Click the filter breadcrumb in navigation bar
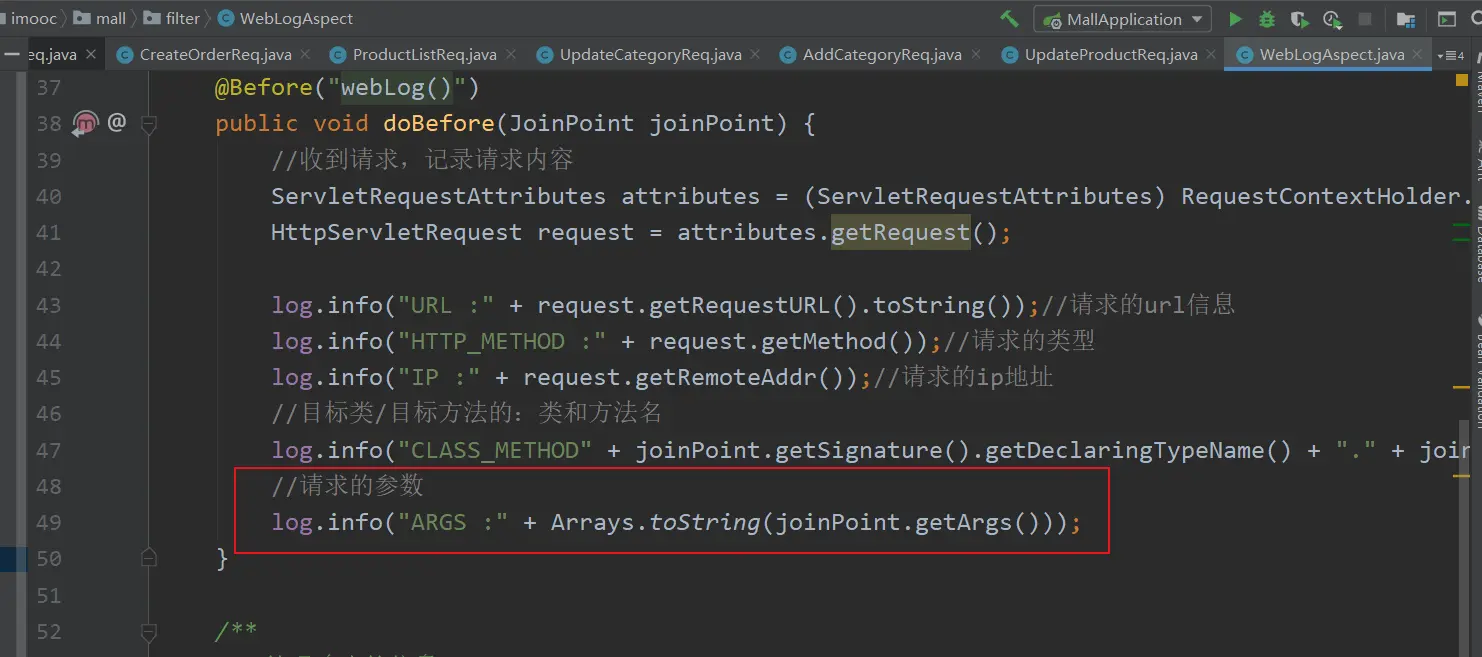This screenshot has height=657, width=1482. click(182, 19)
